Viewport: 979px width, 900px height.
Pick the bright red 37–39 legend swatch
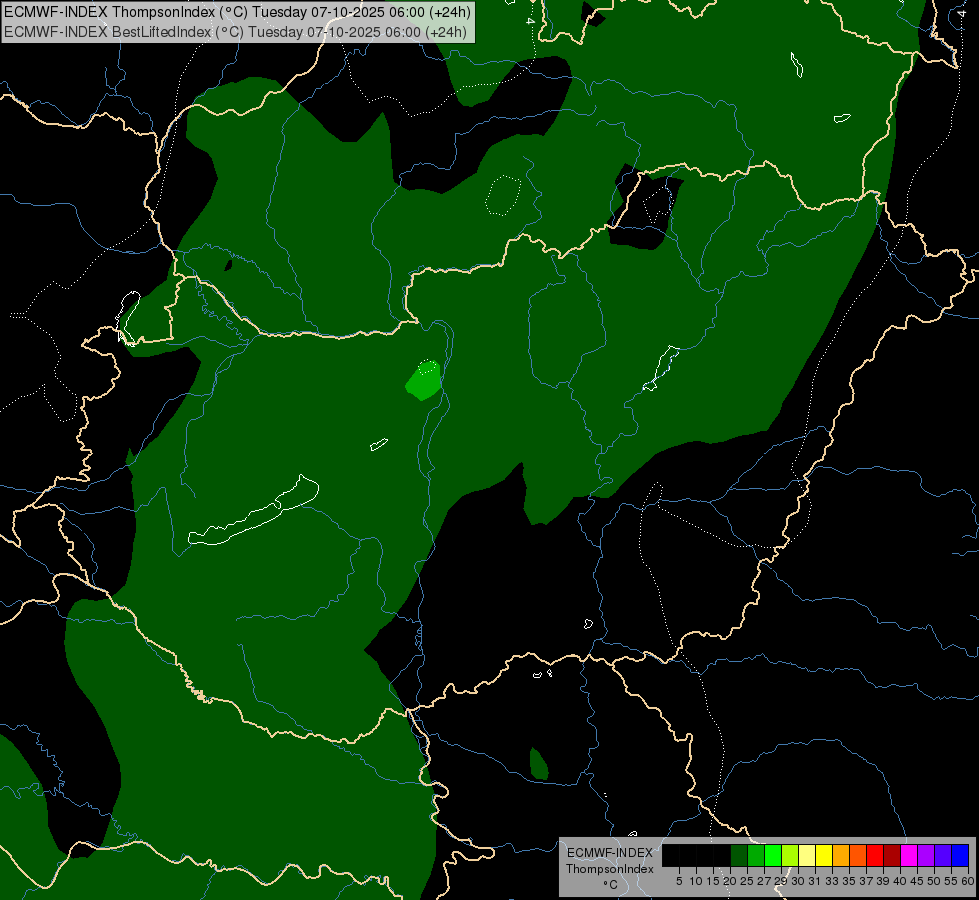click(x=874, y=855)
